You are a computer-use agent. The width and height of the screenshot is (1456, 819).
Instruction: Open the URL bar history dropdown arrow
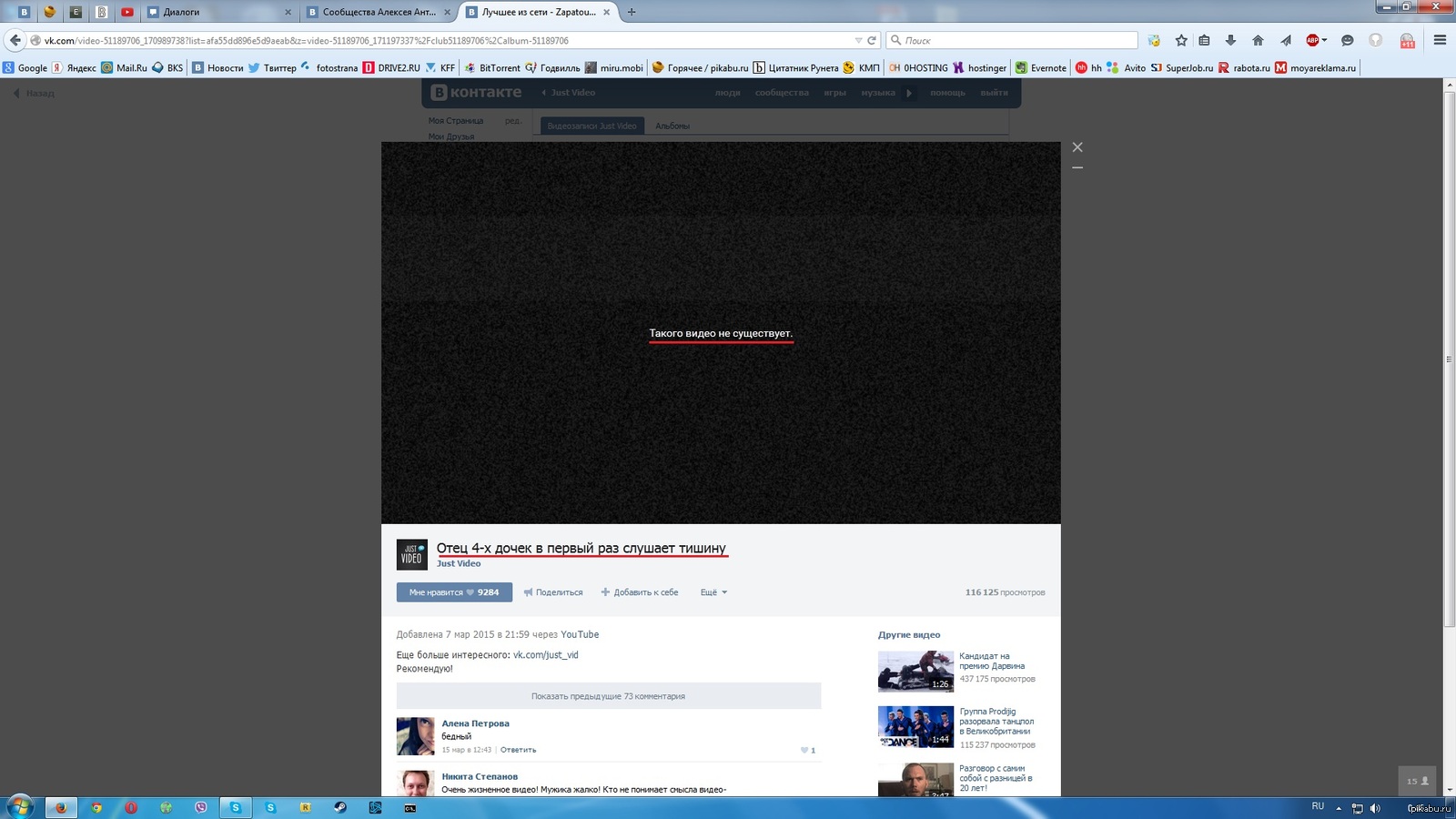click(x=857, y=40)
